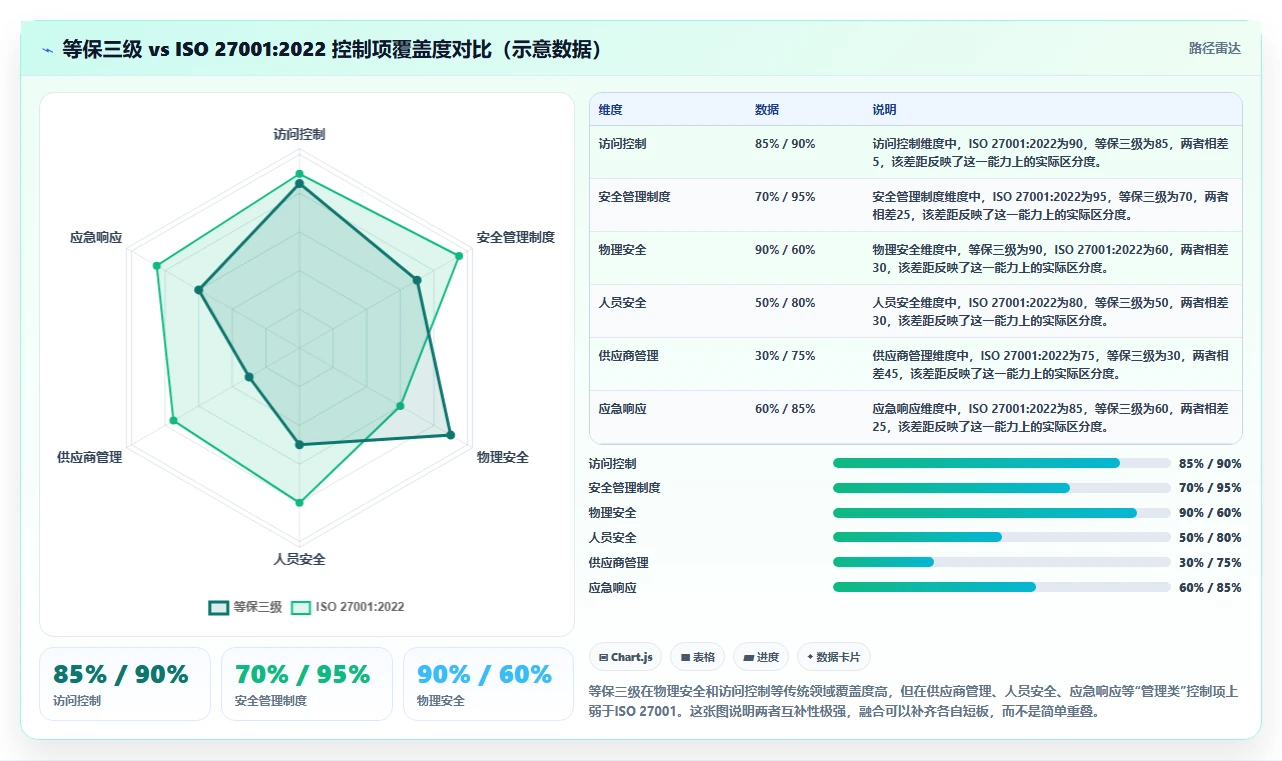Select the 进度 chip
The width and height of the screenshot is (1282, 761).
761,657
